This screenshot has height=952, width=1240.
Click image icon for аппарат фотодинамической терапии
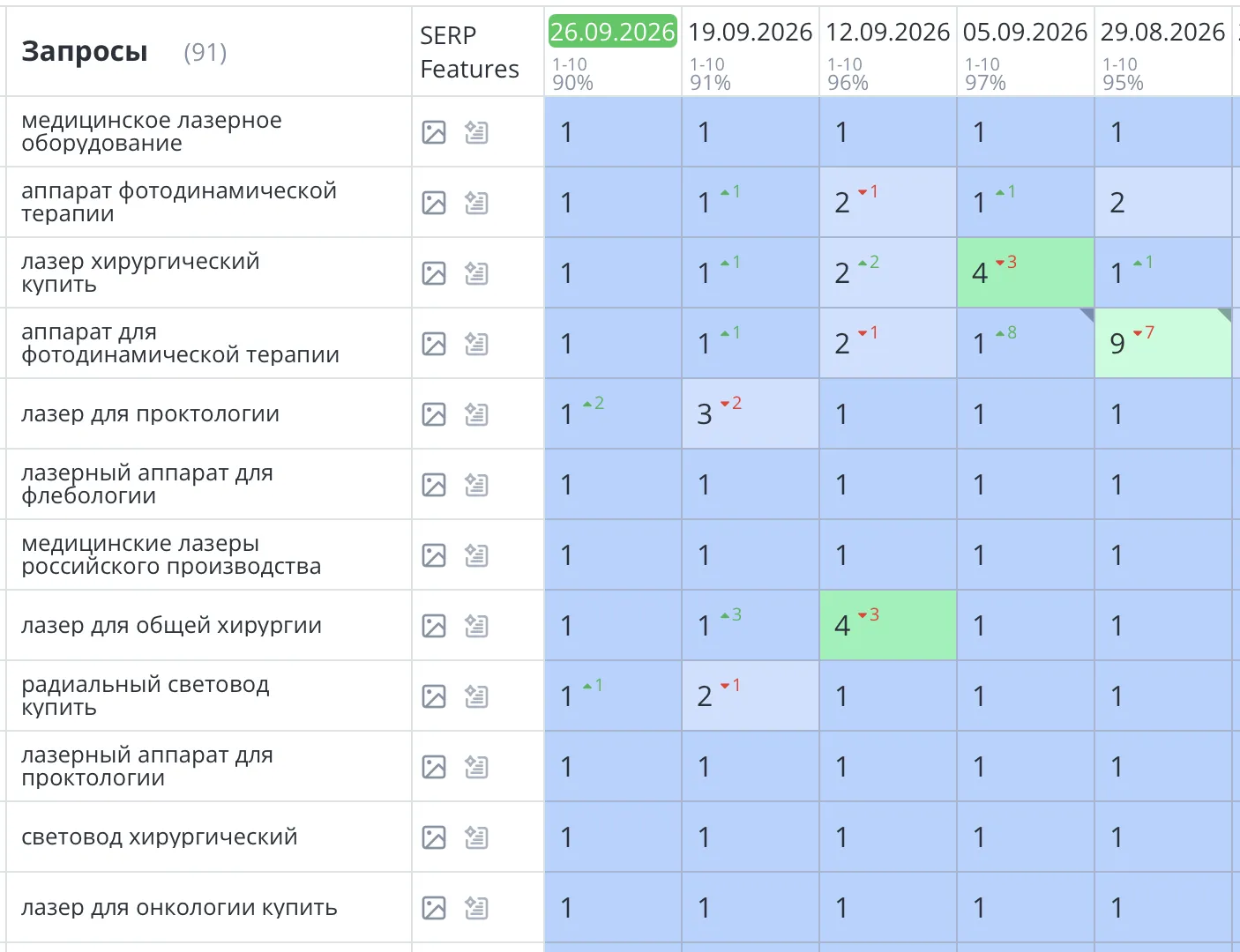tap(434, 203)
